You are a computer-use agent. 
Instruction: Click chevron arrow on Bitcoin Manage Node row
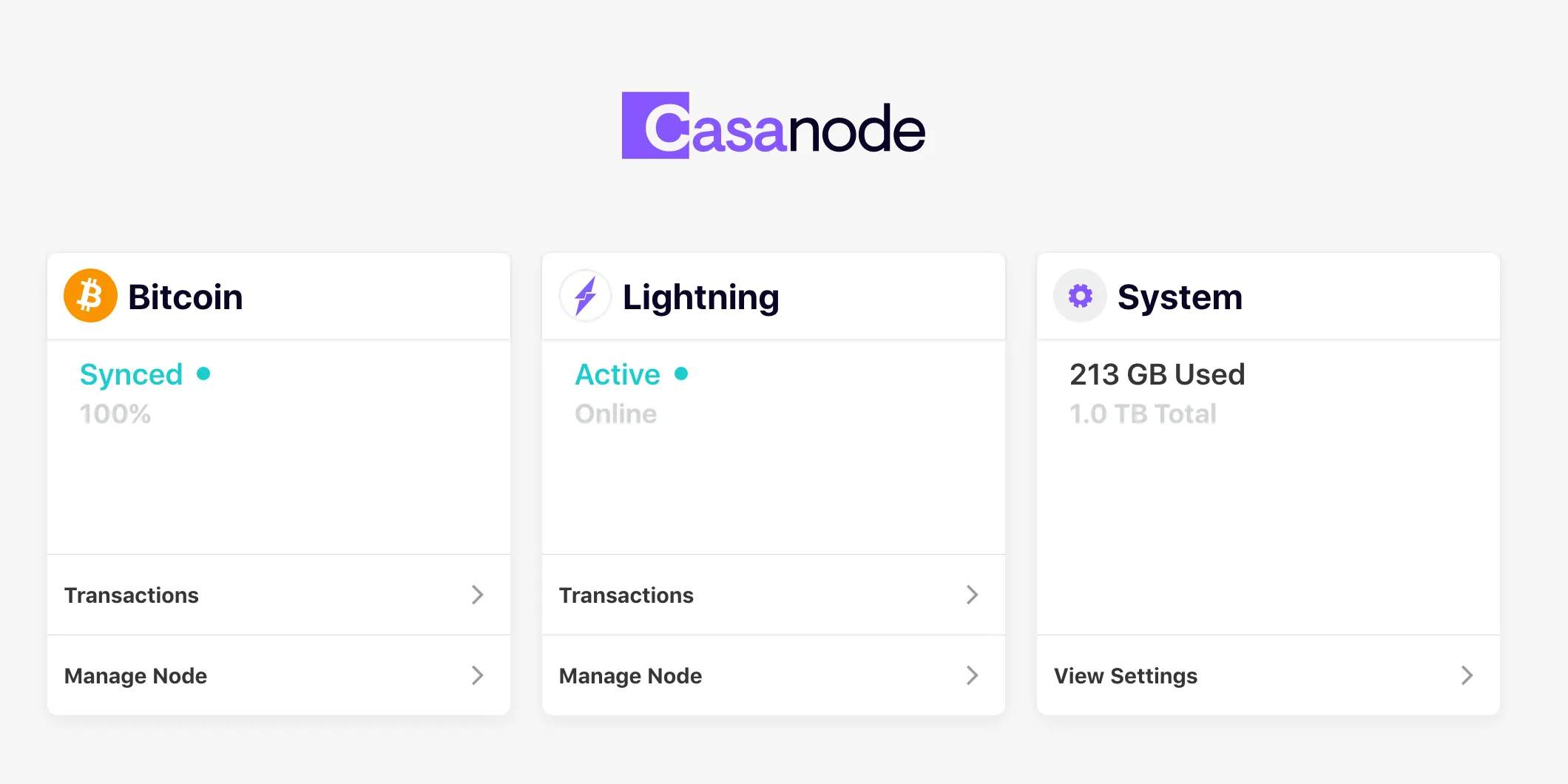click(x=478, y=675)
